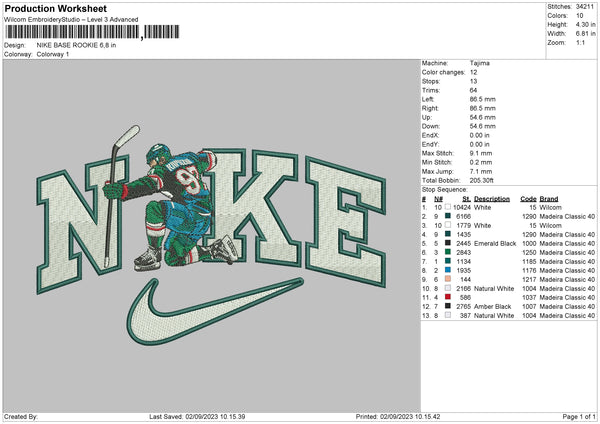Click stitch count 2843 in stop 6

click(463, 252)
